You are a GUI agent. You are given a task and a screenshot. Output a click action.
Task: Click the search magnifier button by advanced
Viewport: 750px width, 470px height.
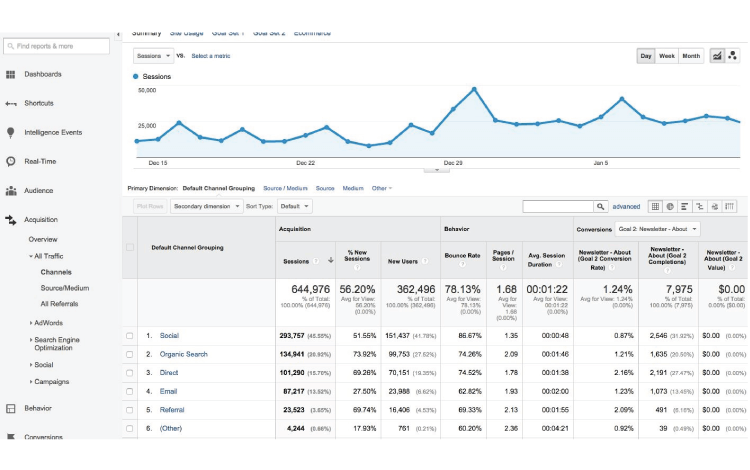coord(600,207)
